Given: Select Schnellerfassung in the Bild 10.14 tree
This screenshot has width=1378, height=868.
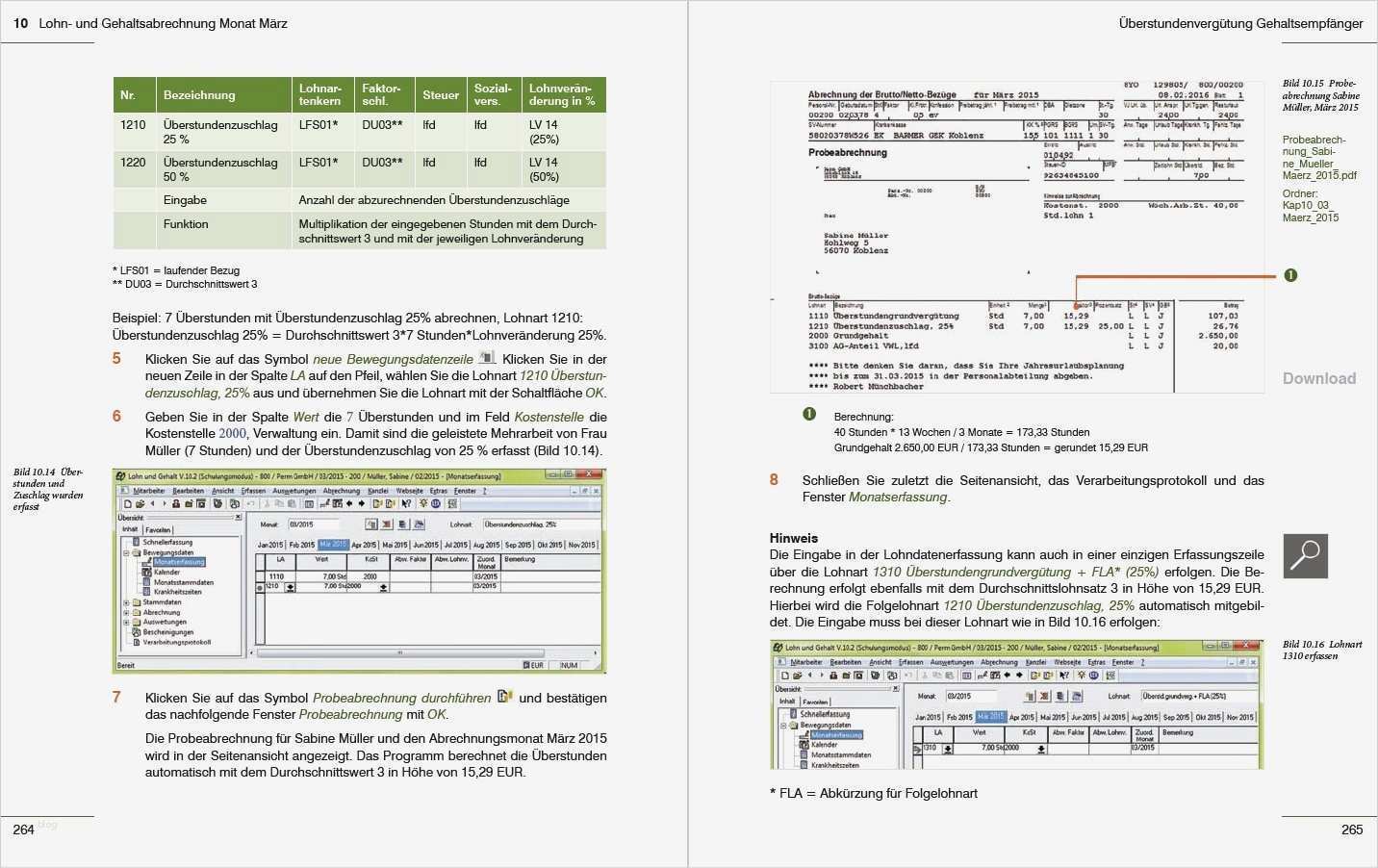Looking at the screenshot, I should click(x=167, y=542).
